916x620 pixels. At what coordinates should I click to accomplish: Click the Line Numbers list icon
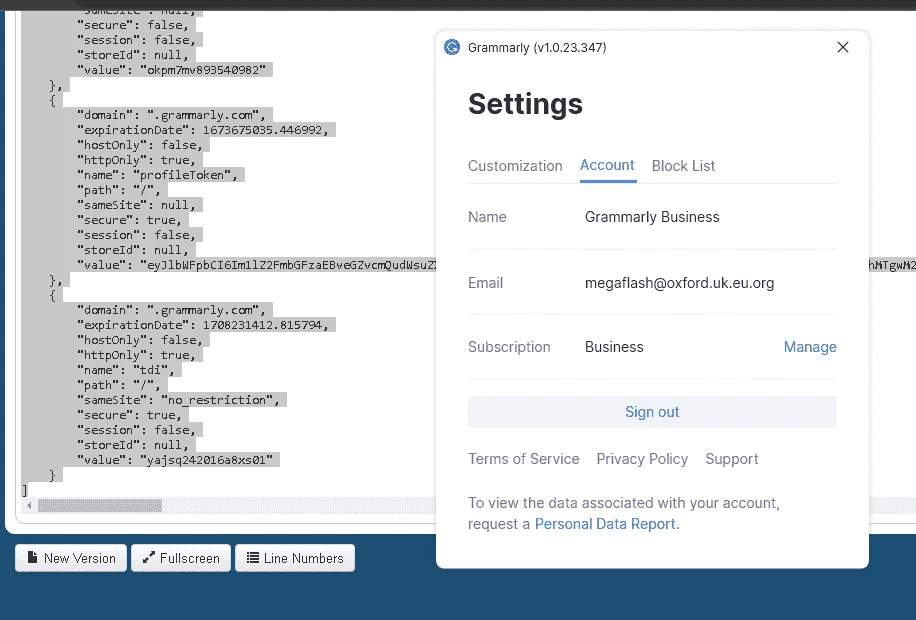252,557
